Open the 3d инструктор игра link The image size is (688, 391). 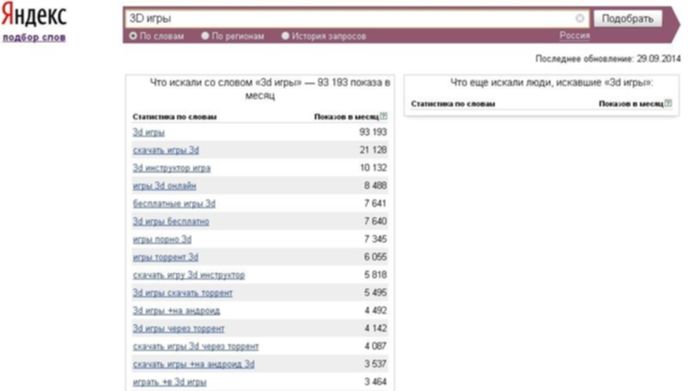click(172, 168)
